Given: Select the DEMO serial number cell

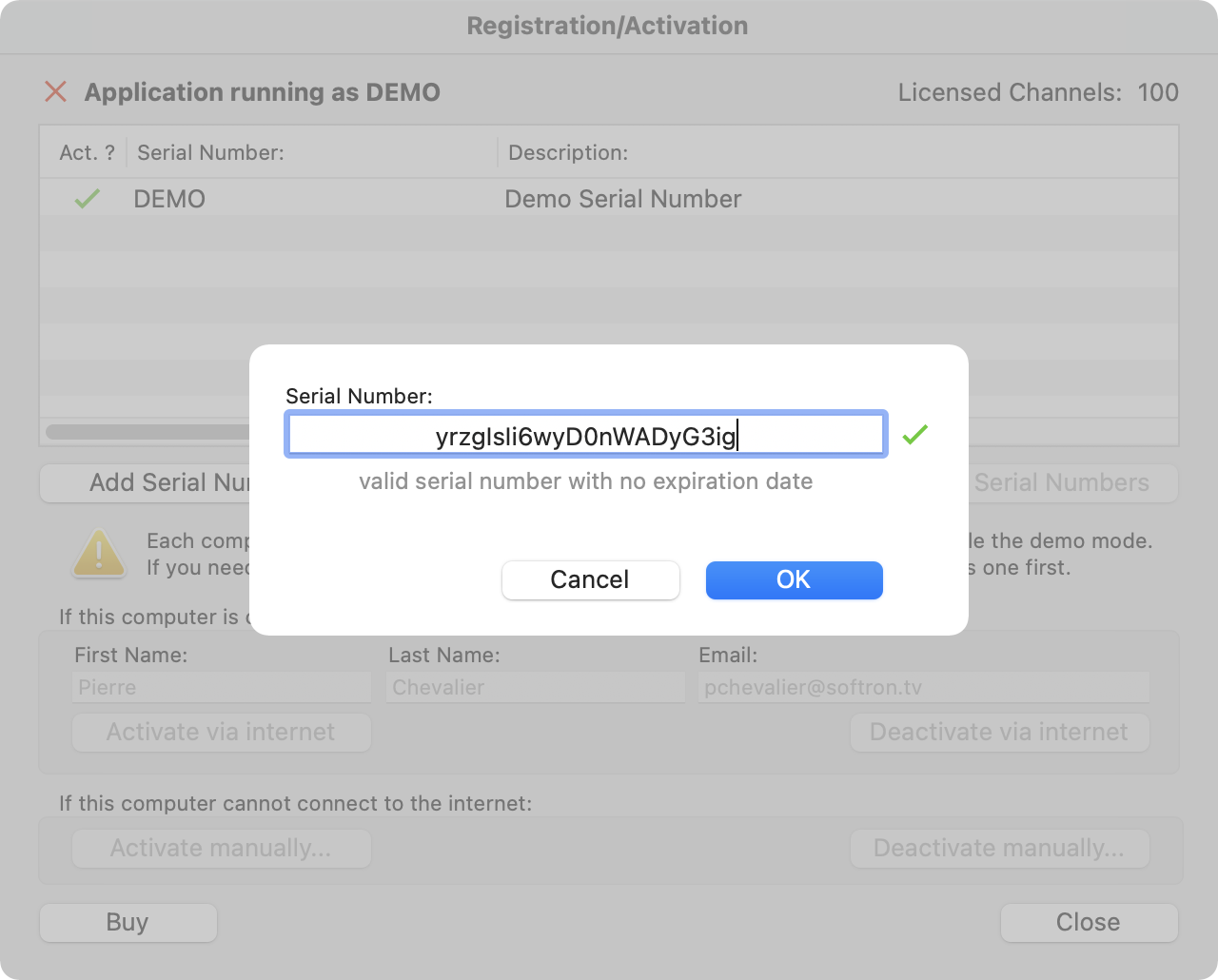Looking at the screenshot, I should point(169,199).
